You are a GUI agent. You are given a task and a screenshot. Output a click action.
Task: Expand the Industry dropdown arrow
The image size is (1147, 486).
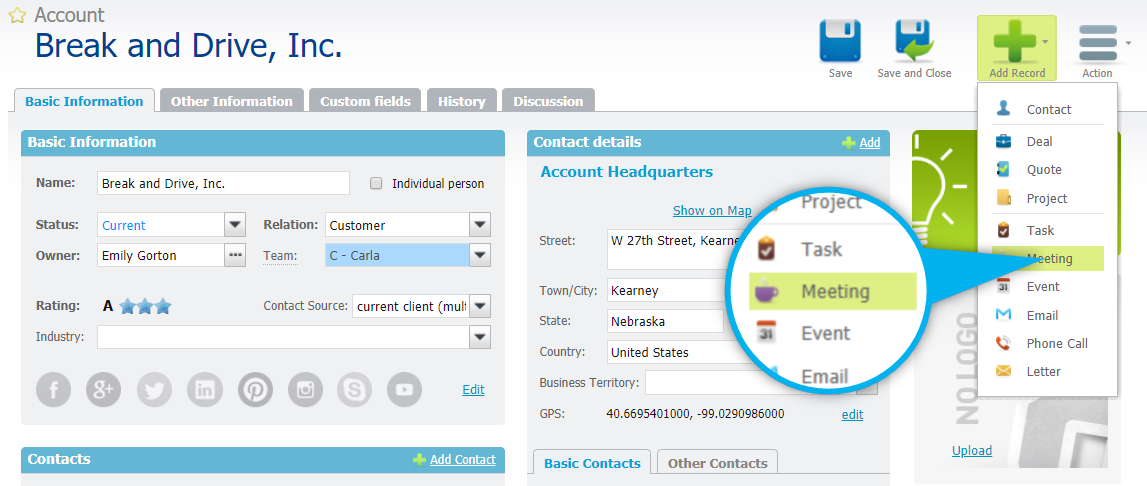pos(480,337)
